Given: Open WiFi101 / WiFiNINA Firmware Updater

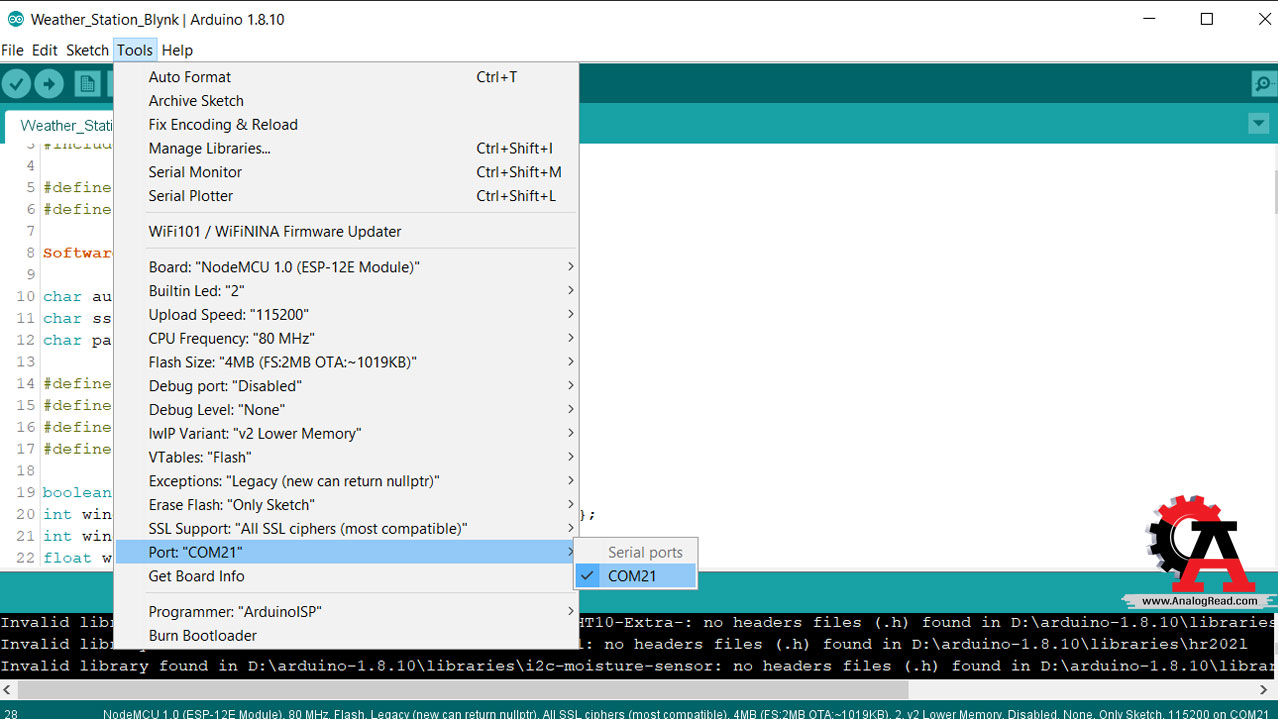Looking at the screenshot, I should click(x=346, y=231).
